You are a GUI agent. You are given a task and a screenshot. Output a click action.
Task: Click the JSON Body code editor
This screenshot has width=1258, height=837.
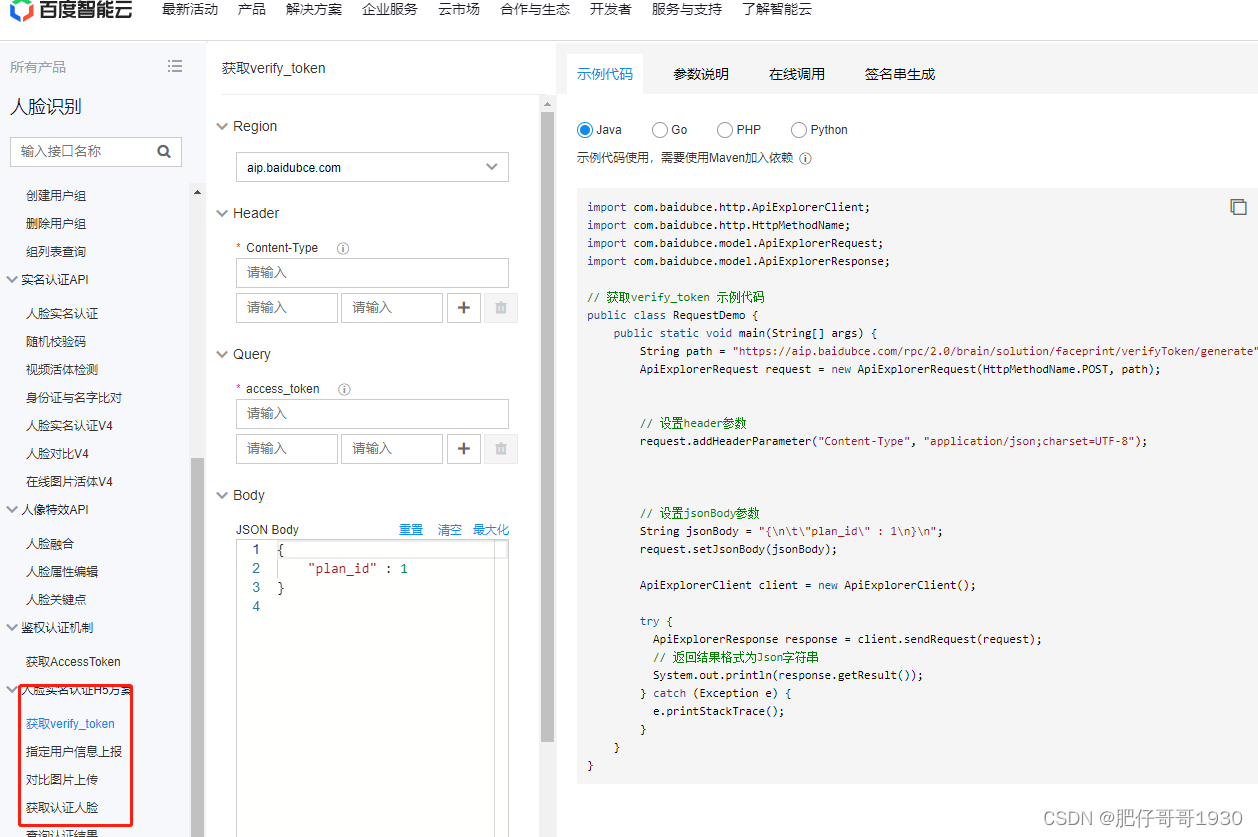point(372,688)
